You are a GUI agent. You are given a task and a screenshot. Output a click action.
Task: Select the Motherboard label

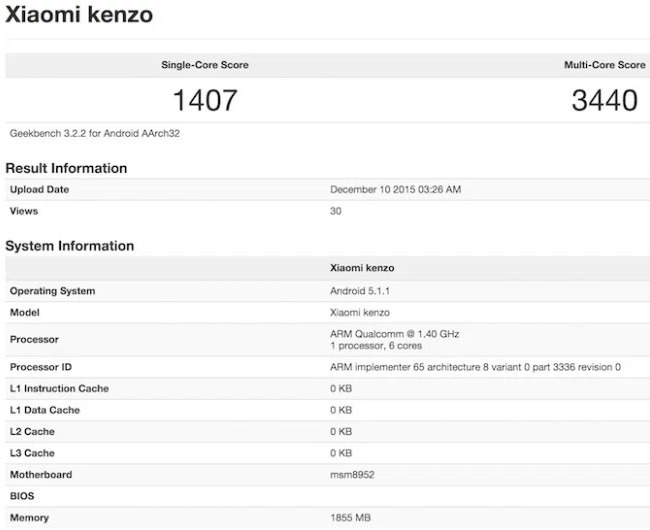(41, 475)
